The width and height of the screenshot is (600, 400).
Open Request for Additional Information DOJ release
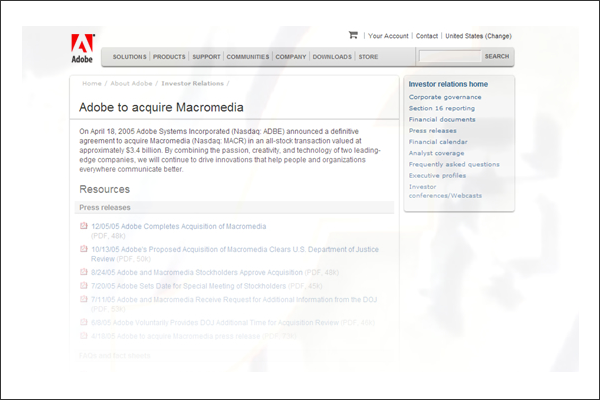(x=234, y=299)
